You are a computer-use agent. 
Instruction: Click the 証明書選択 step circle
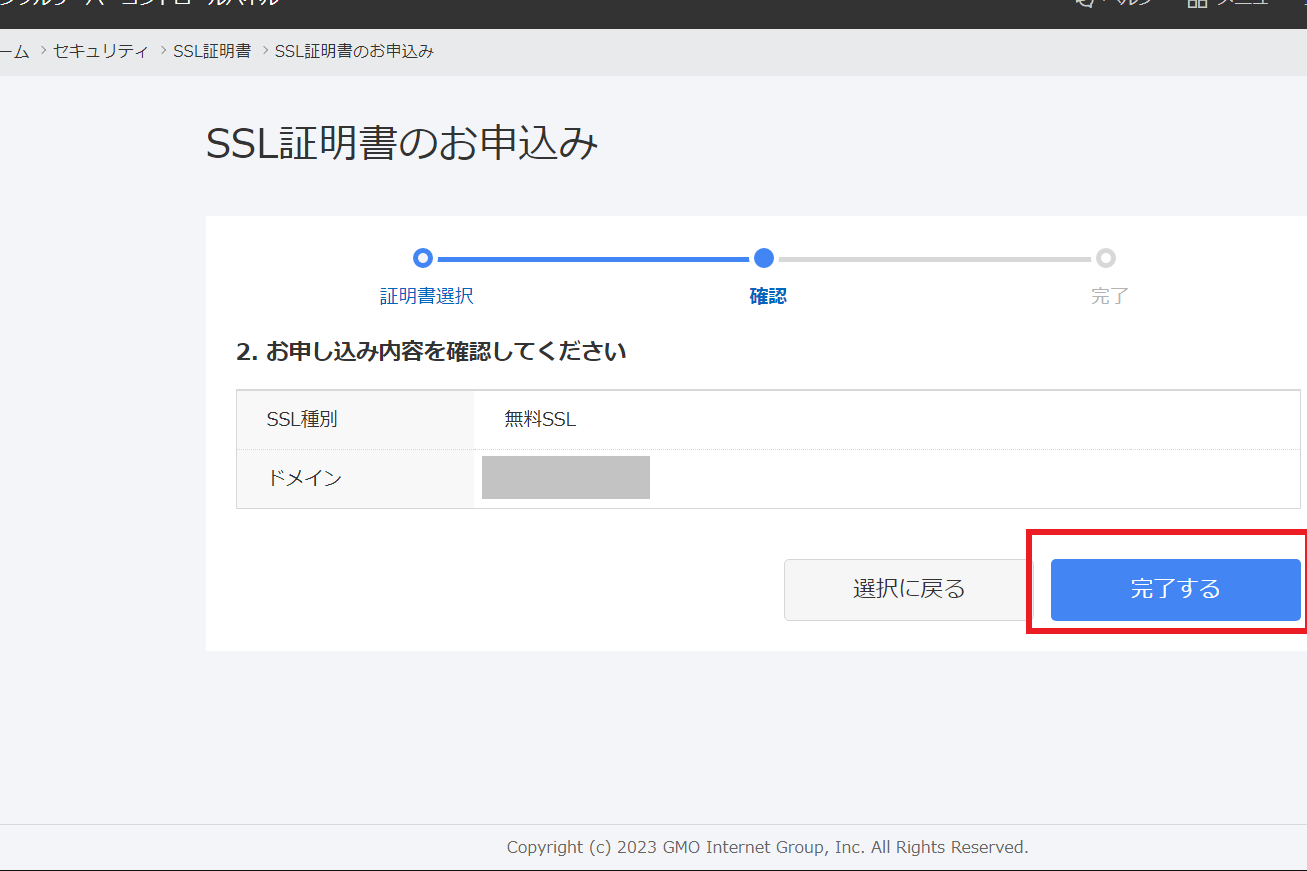click(423, 258)
